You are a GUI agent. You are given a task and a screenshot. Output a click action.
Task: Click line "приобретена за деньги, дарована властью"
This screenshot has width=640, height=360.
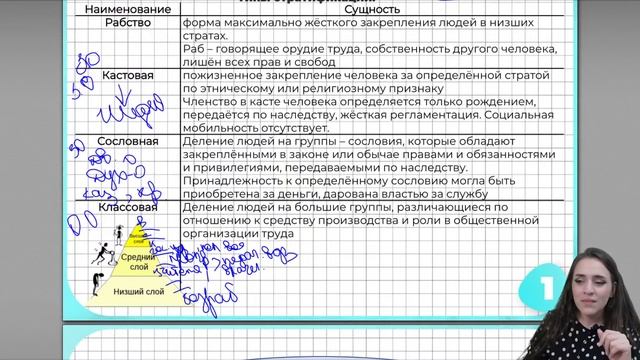[335, 194]
